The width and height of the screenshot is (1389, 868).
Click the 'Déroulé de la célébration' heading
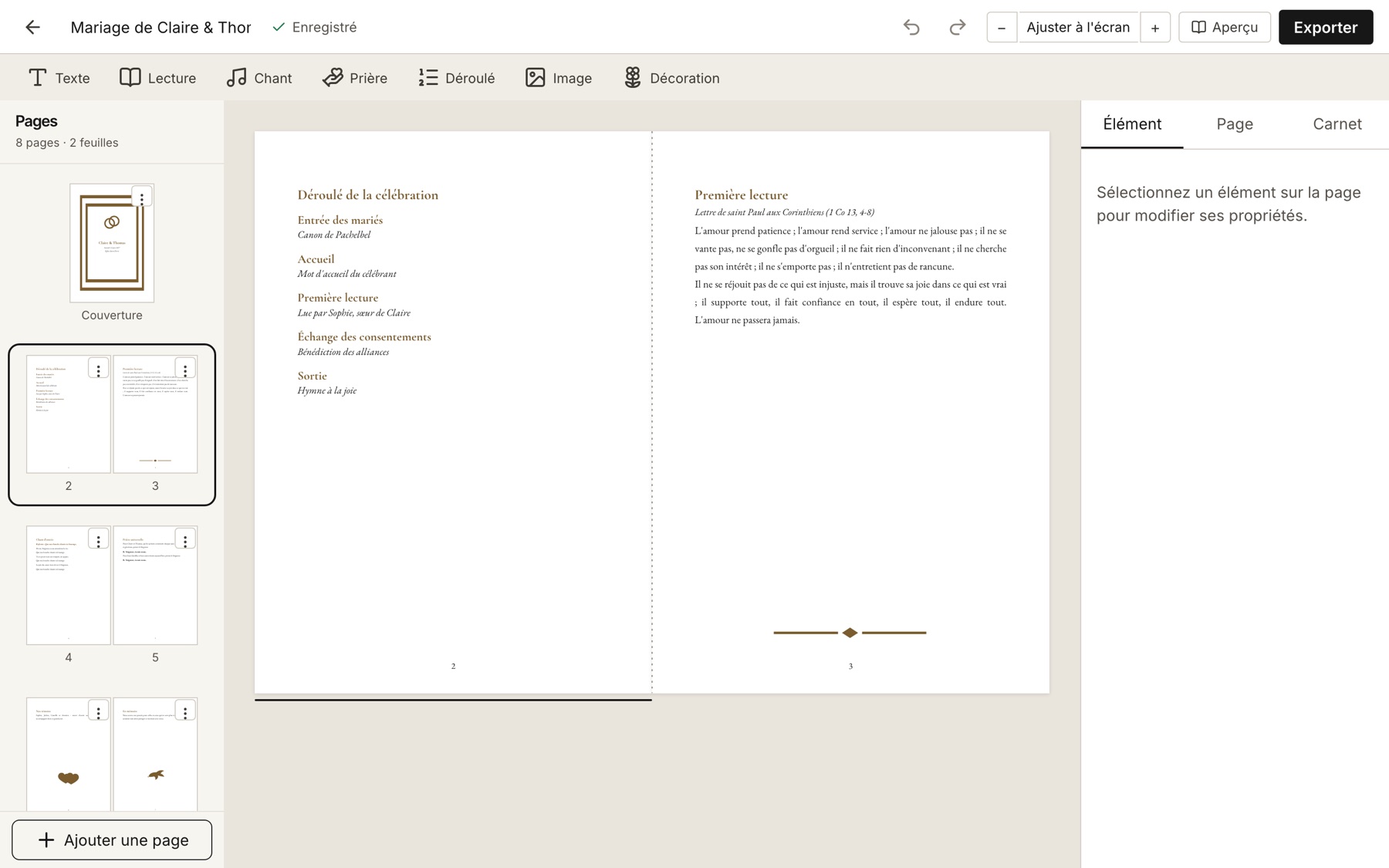point(367,195)
